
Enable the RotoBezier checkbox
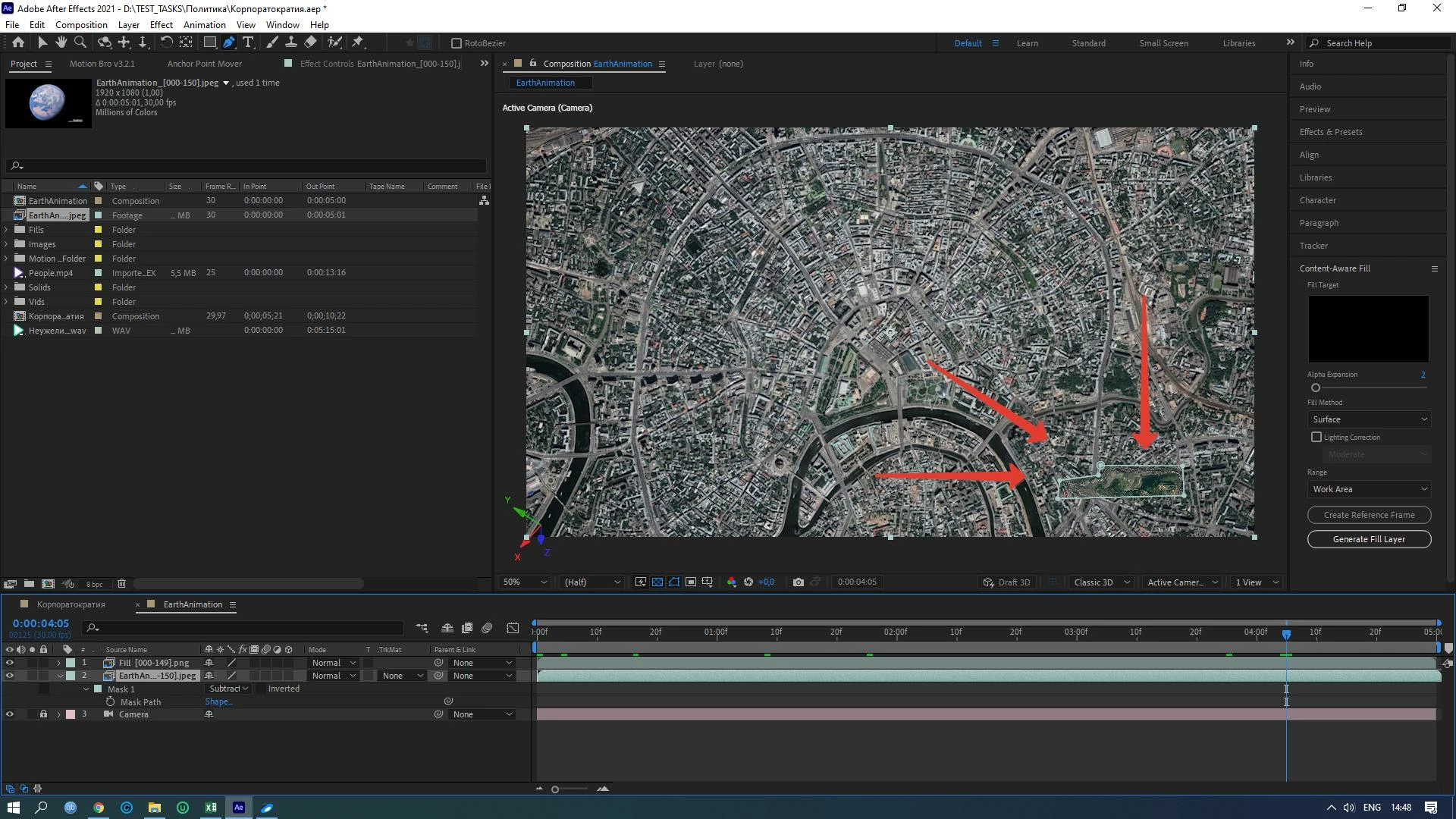pos(457,43)
